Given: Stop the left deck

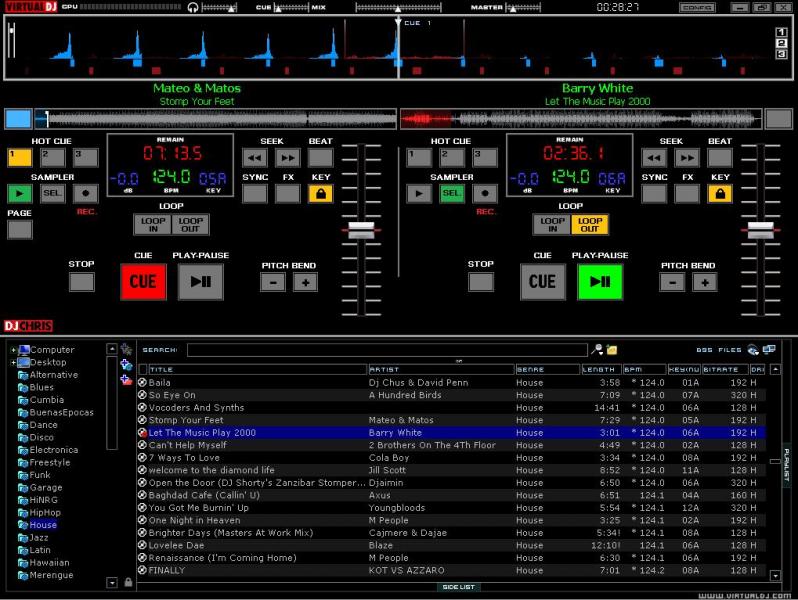Looking at the screenshot, I should [x=81, y=282].
